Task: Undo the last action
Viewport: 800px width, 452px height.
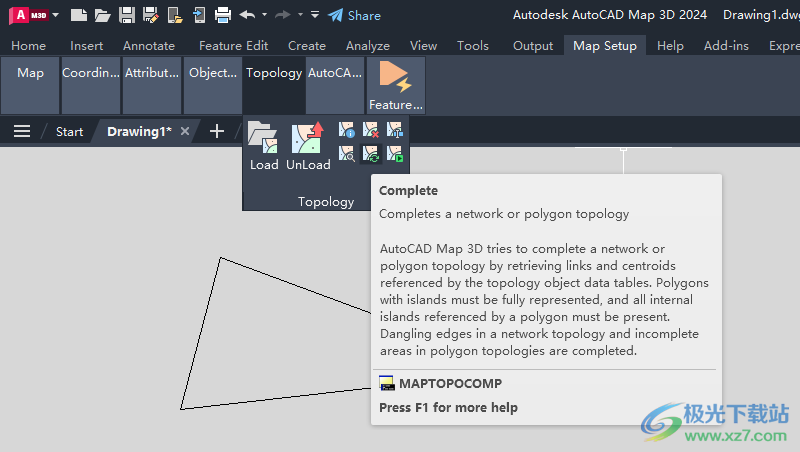Action: pyautogui.click(x=247, y=15)
